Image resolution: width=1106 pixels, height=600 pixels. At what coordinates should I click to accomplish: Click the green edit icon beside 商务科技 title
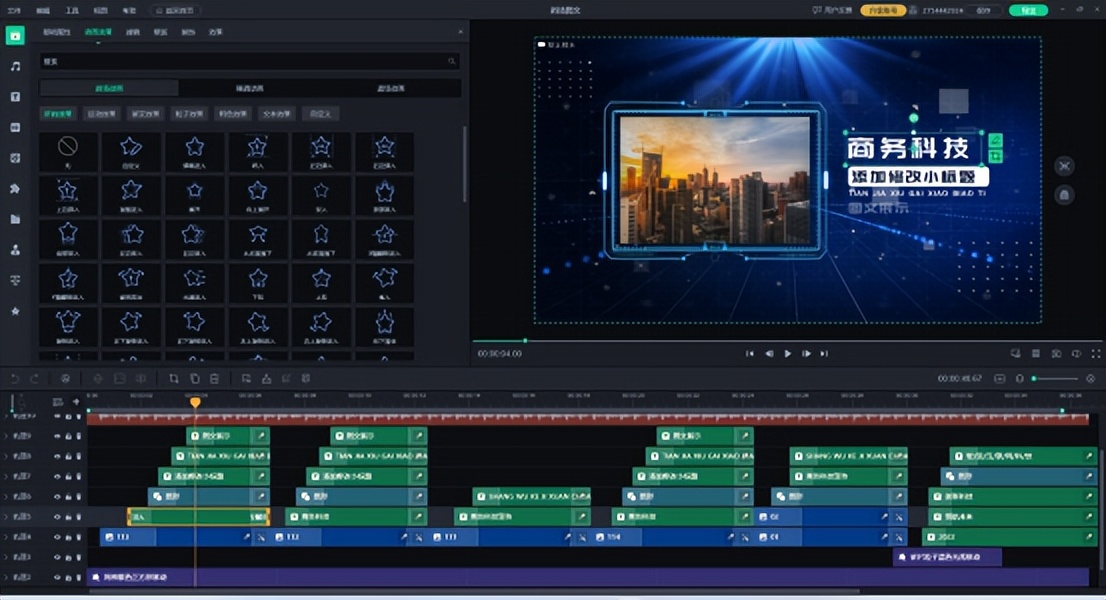[x=995, y=140]
